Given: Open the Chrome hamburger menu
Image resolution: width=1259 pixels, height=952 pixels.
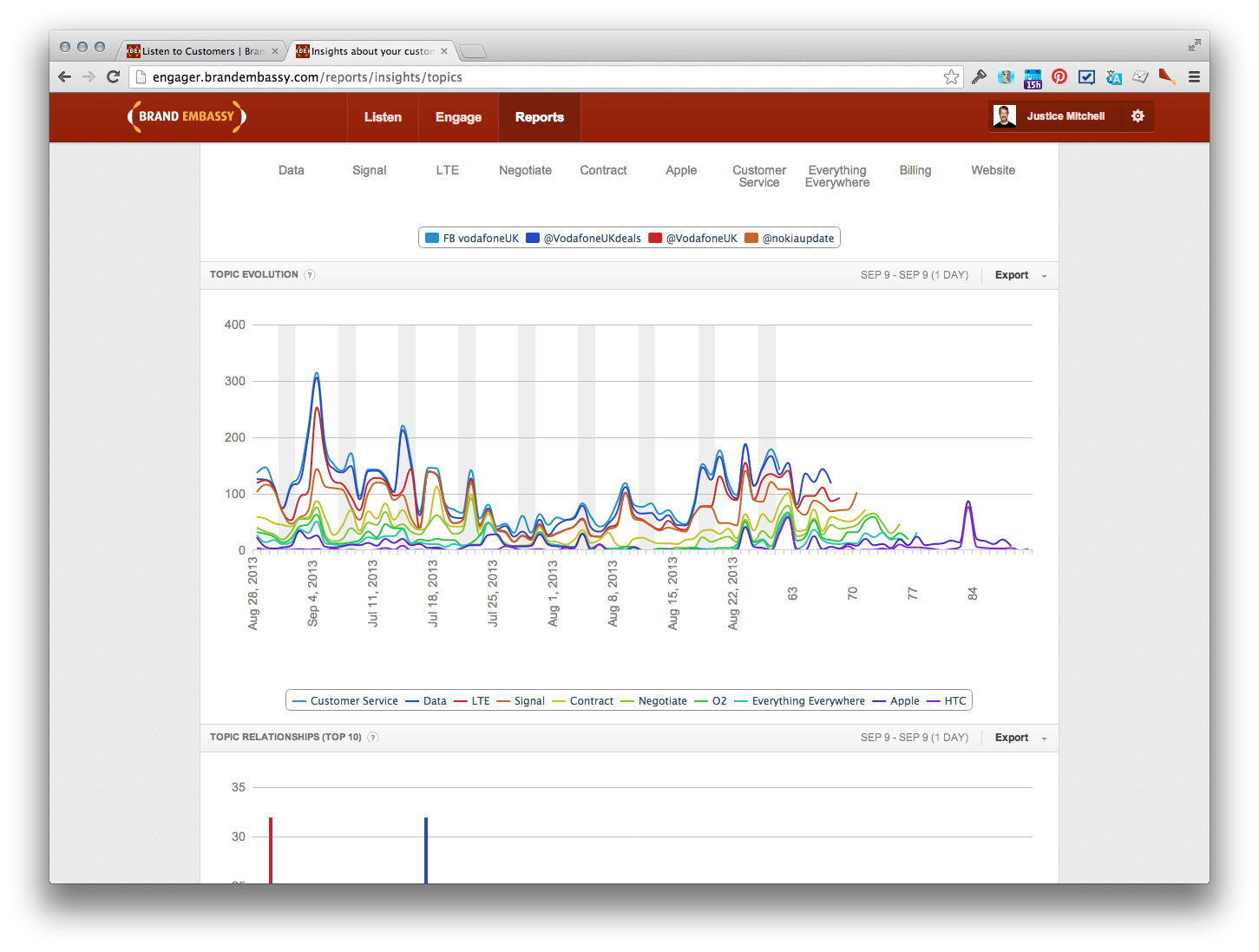Looking at the screenshot, I should pyautogui.click(x=1194, y=77).
